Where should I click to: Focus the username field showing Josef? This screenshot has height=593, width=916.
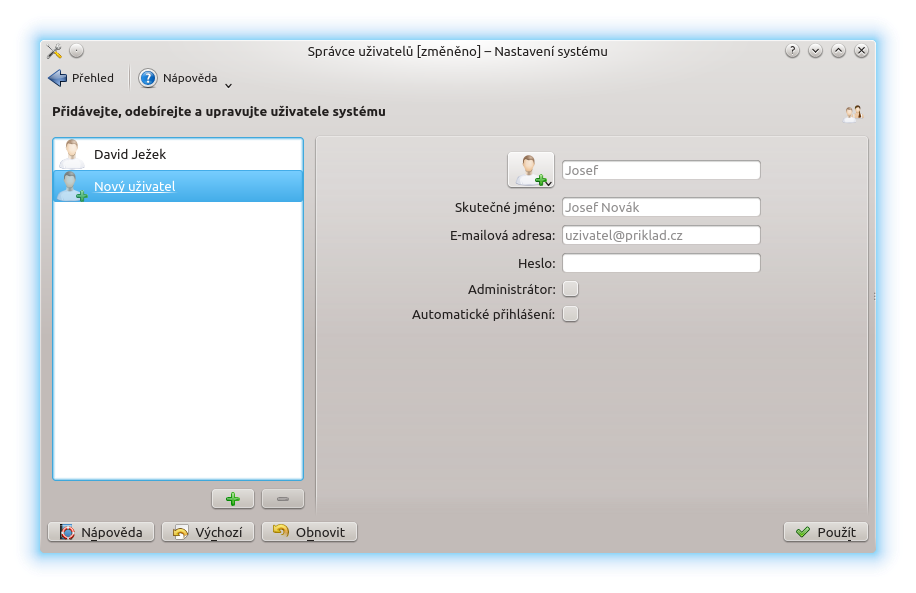661,170
